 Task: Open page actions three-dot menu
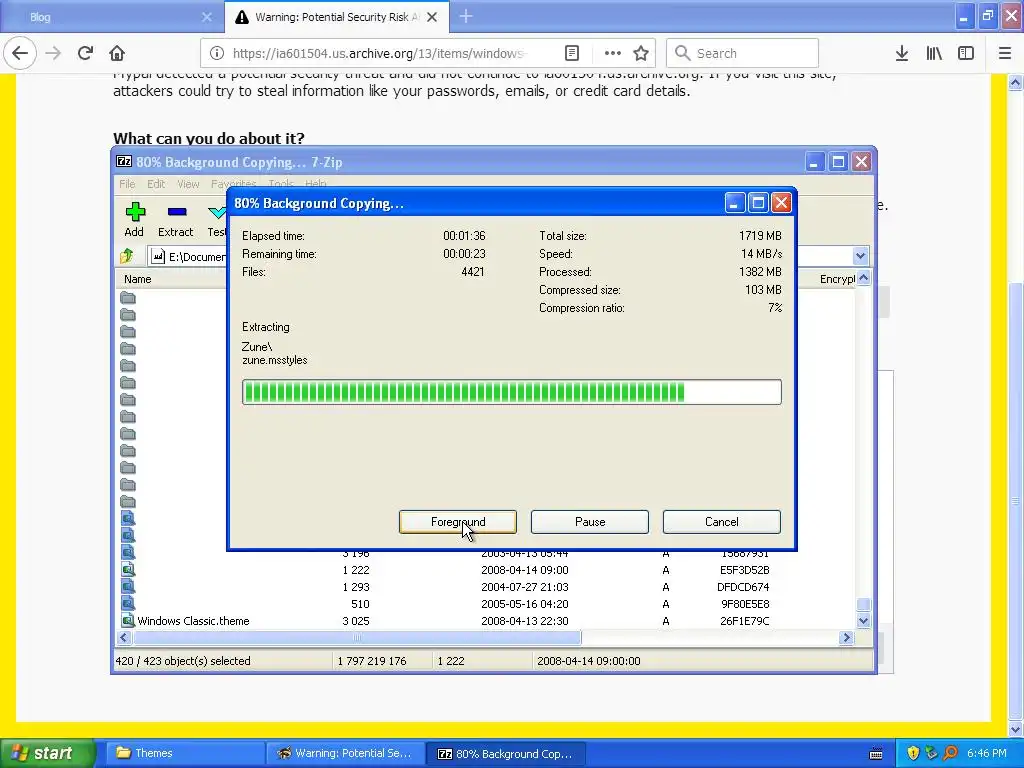coord(612,54)
